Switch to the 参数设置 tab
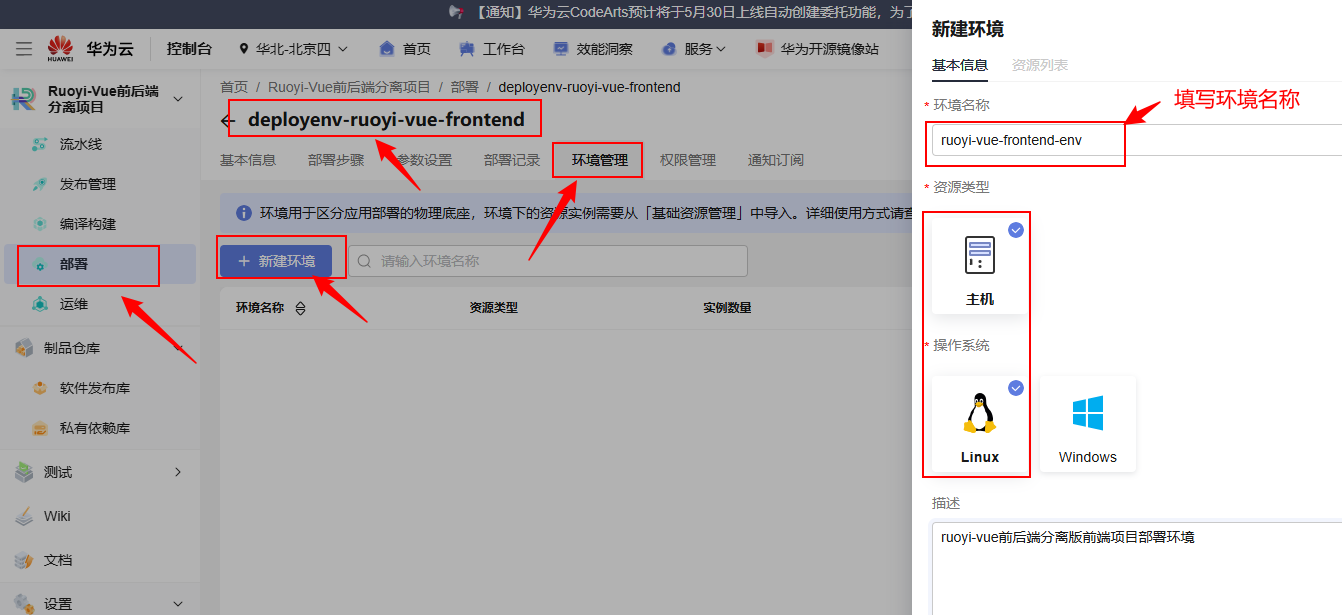 424,160
